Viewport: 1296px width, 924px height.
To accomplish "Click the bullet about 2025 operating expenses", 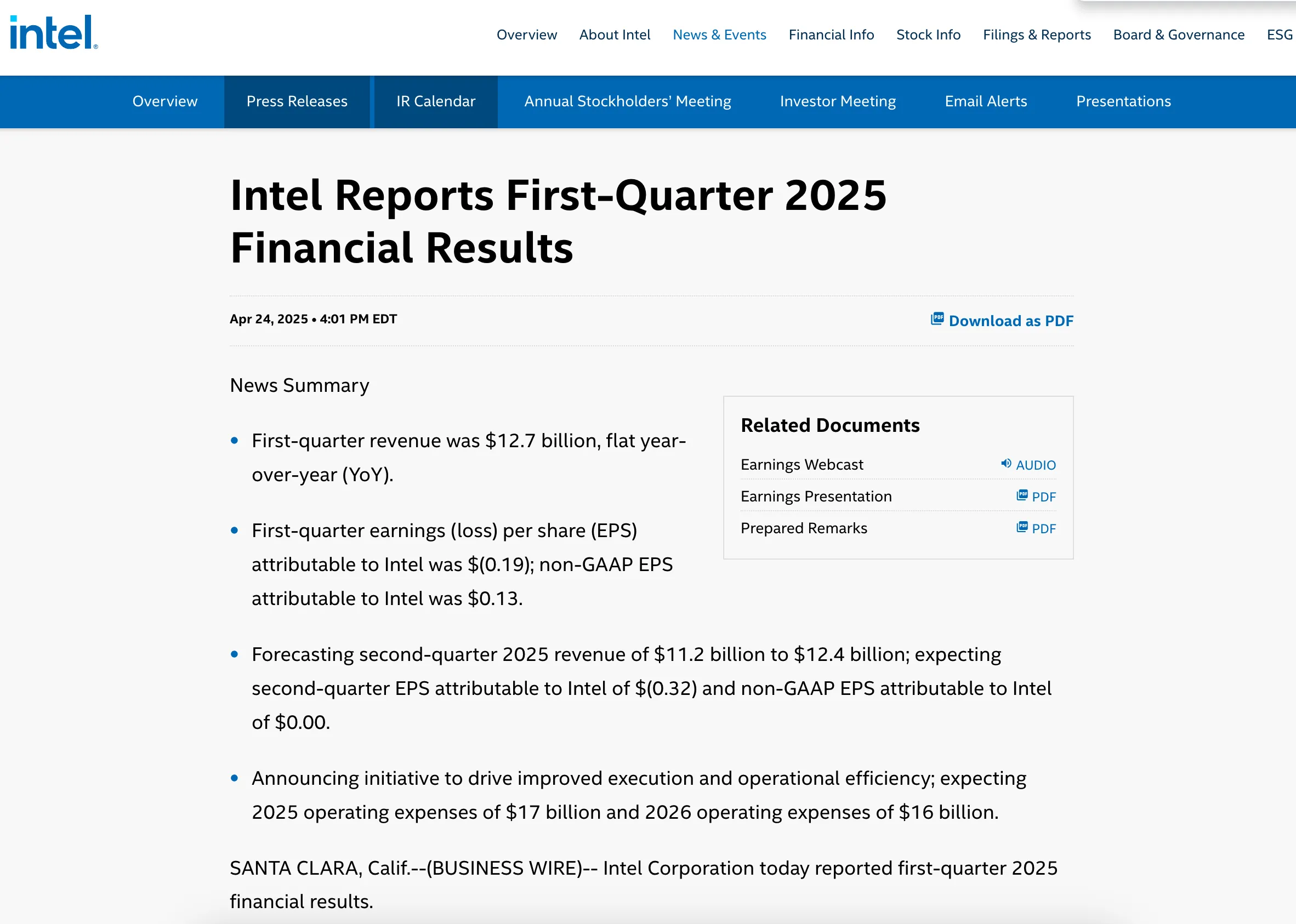I will click(x=639, y=795).
